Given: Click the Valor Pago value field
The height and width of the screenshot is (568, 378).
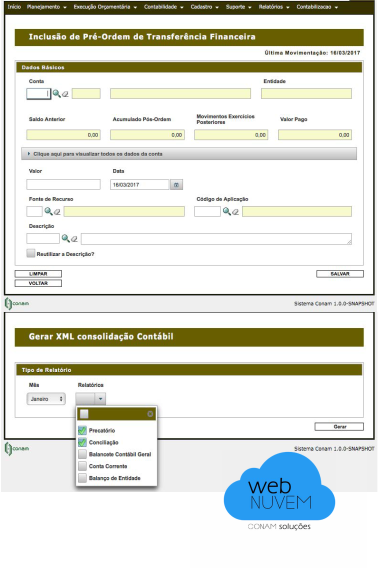Looking at the screenshot, I should [315, 135].
